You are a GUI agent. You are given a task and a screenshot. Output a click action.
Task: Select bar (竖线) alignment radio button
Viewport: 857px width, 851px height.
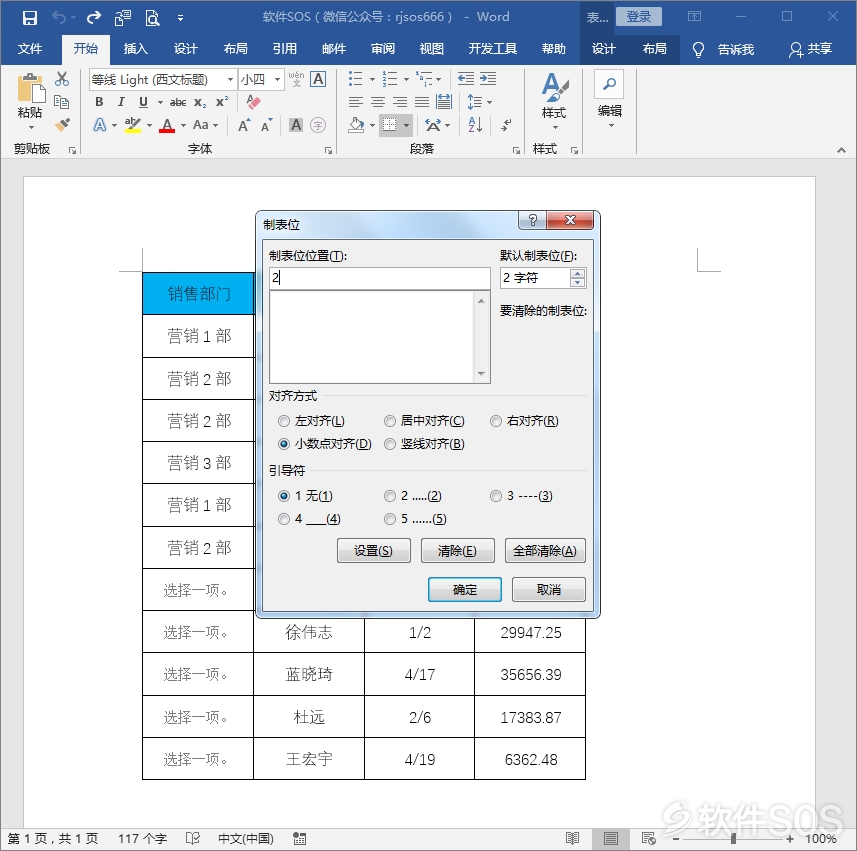pos(390,444)
